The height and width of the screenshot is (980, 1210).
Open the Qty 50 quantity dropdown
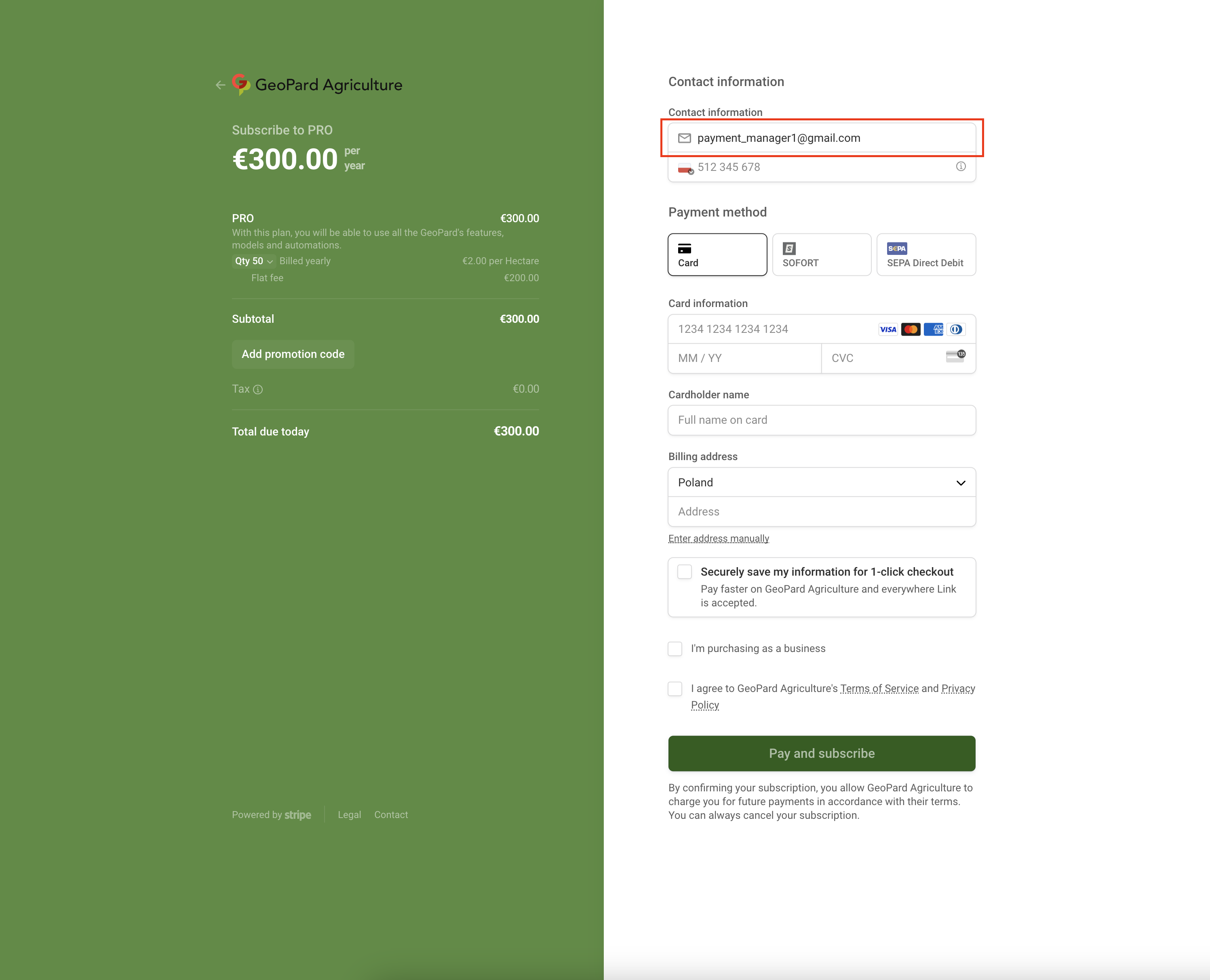[253, 261]
